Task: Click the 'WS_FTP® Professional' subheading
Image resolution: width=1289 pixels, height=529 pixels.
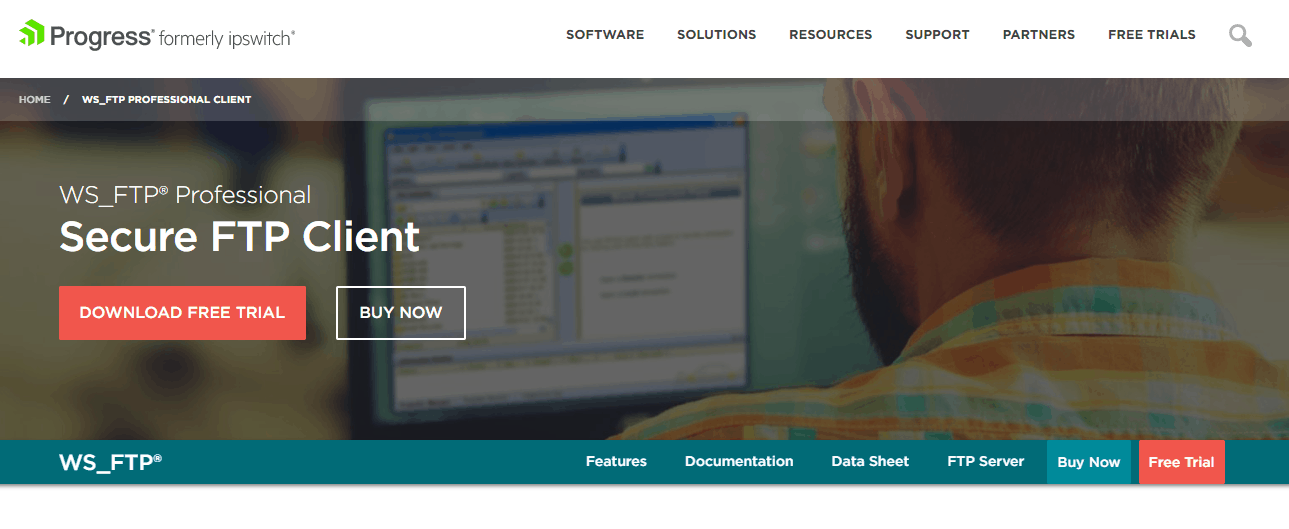Action: pyautogui.click(x=185, y=194)
